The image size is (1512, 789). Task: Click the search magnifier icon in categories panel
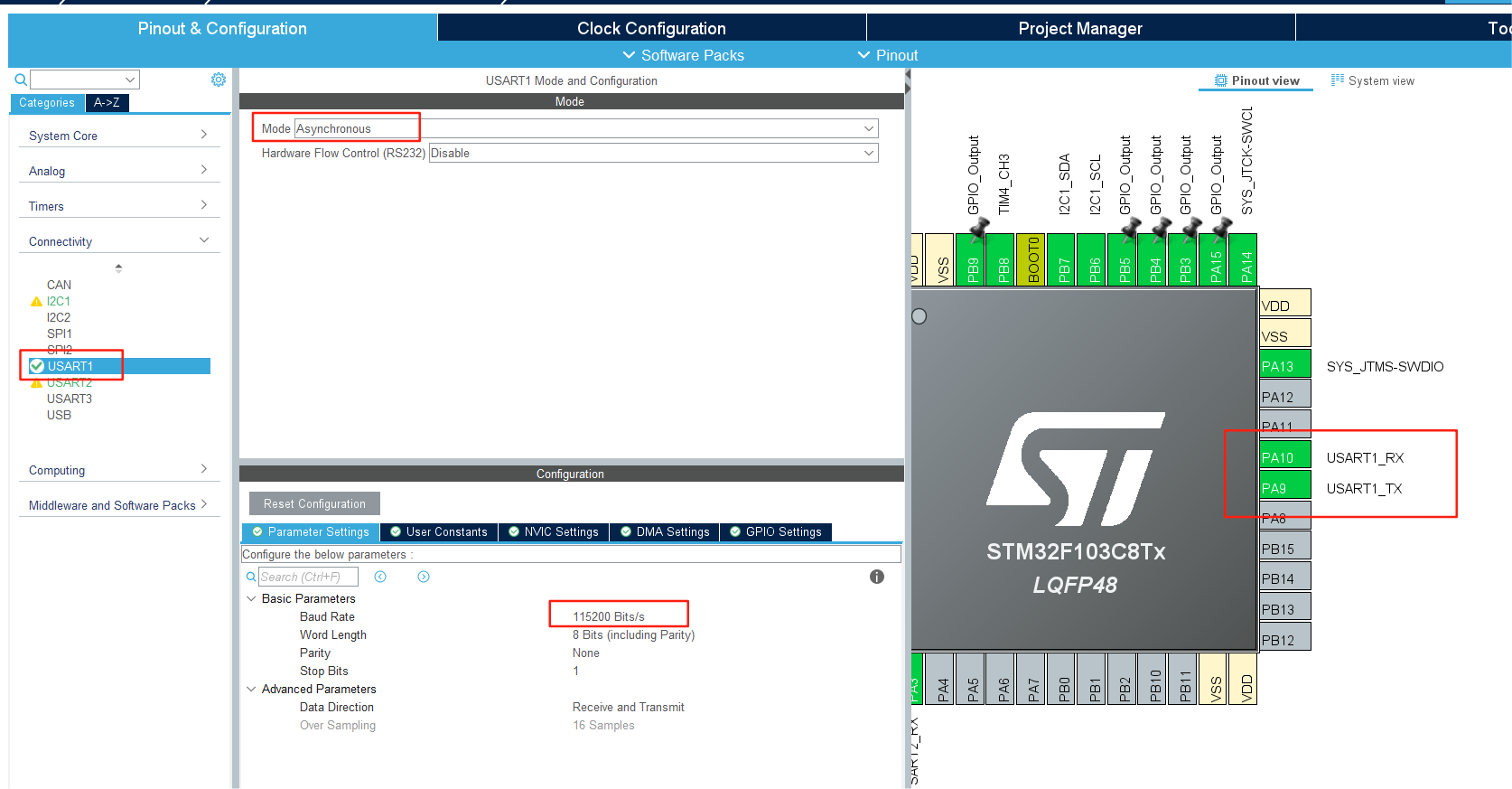coord(21,80)
